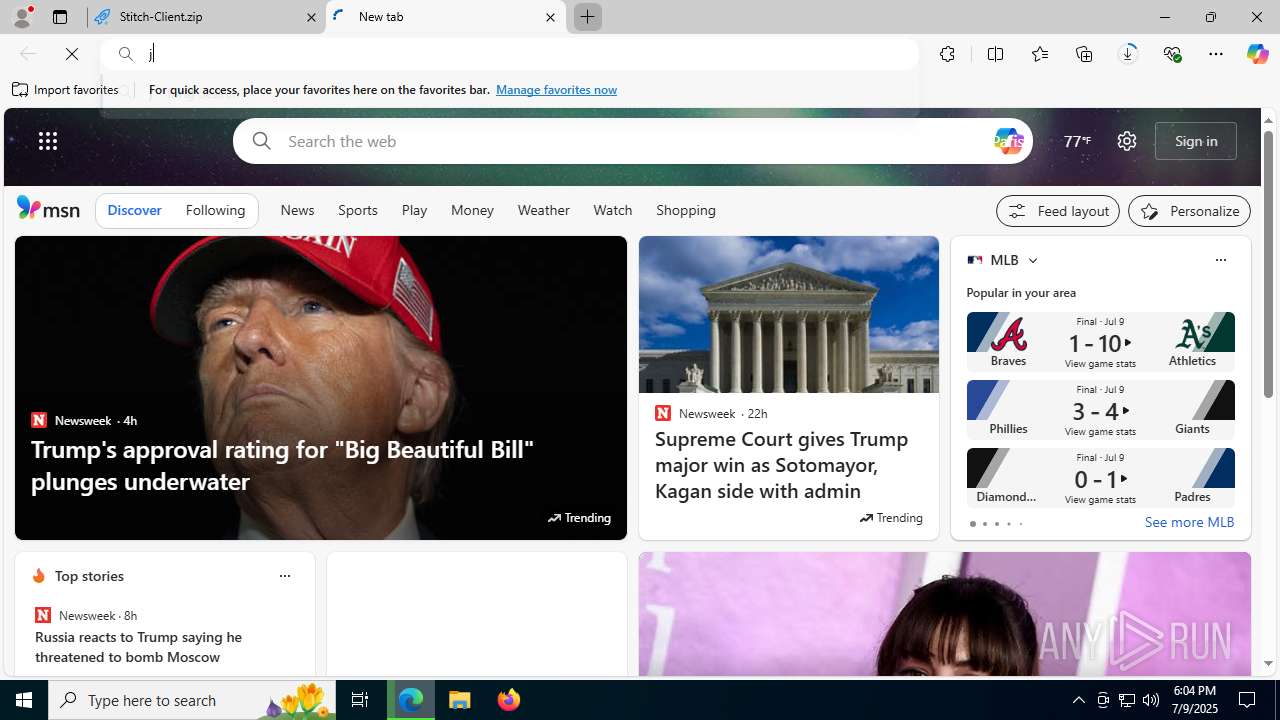
Task: Click the Sign in button
Action: pos(1196,141)
